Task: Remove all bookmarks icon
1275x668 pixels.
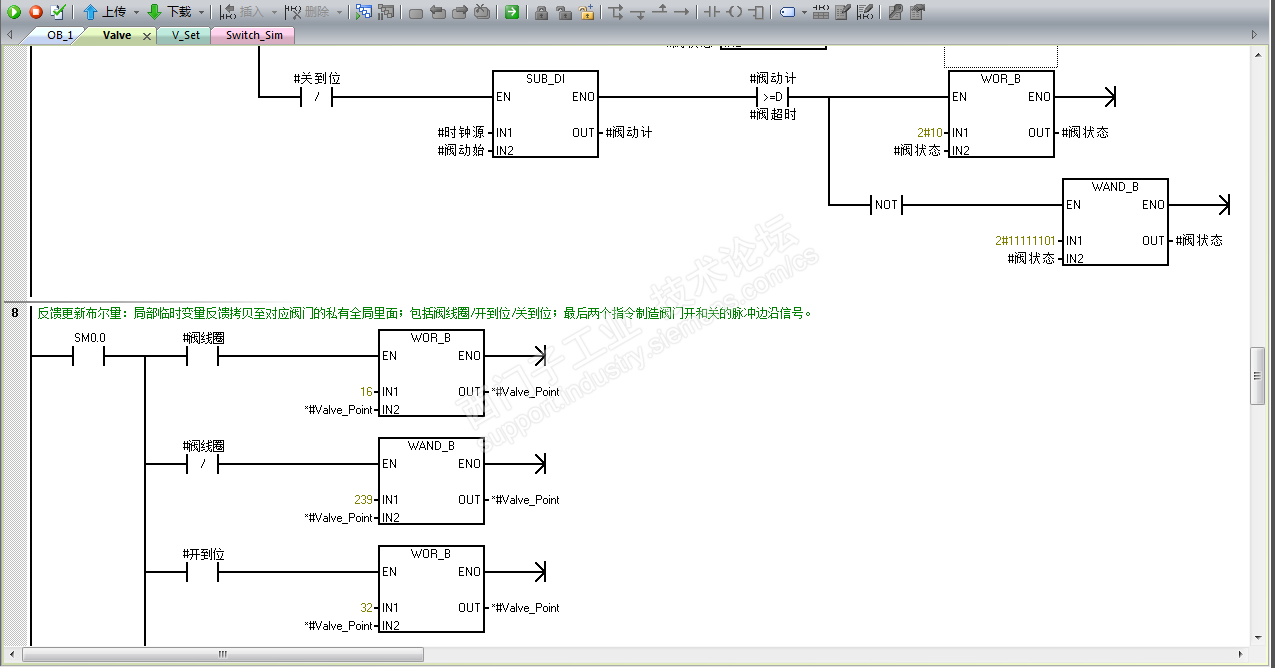Action: tap(481, 12)
